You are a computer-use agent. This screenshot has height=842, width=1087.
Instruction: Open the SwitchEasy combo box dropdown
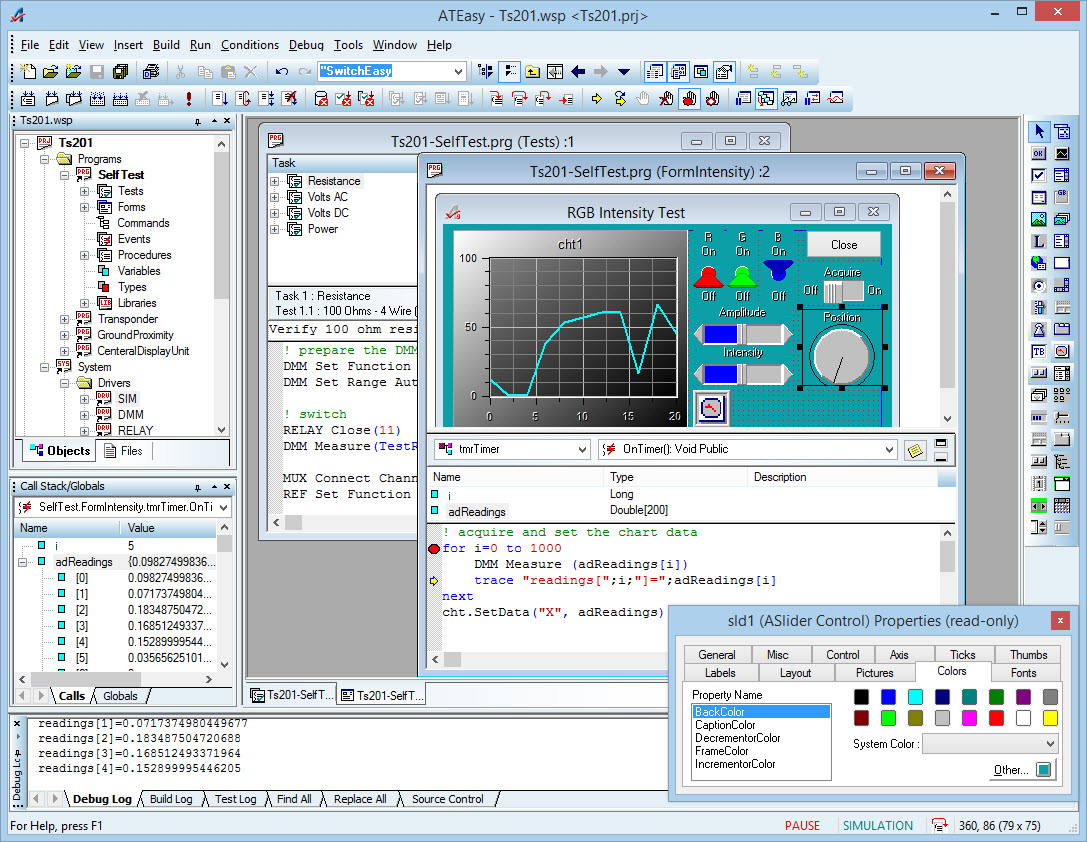click(x=459, y=72)
